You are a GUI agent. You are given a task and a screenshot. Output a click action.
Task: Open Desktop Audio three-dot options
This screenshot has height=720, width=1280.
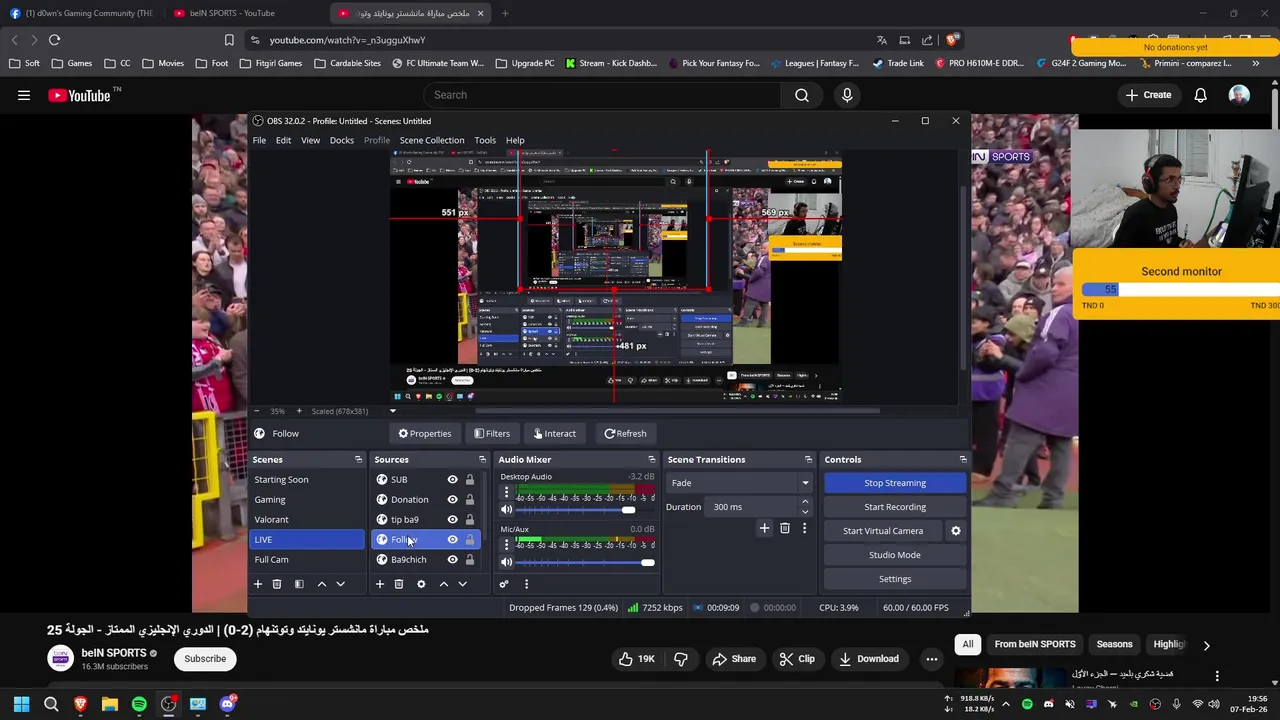click(x=506, y=492)
